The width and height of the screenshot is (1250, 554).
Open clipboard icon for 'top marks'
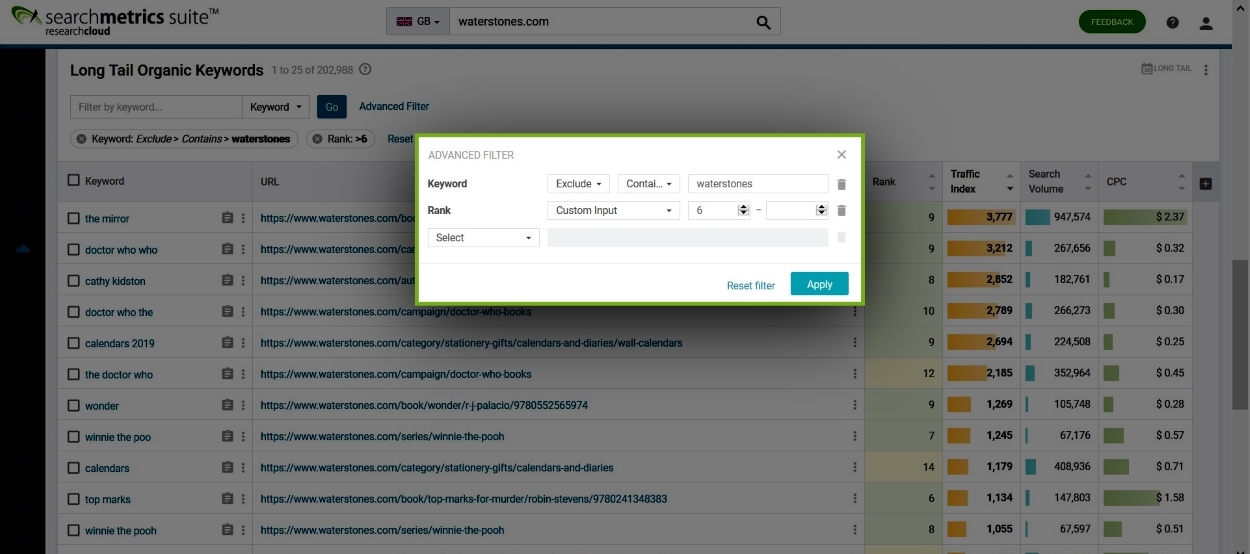(x=227, y=498)
